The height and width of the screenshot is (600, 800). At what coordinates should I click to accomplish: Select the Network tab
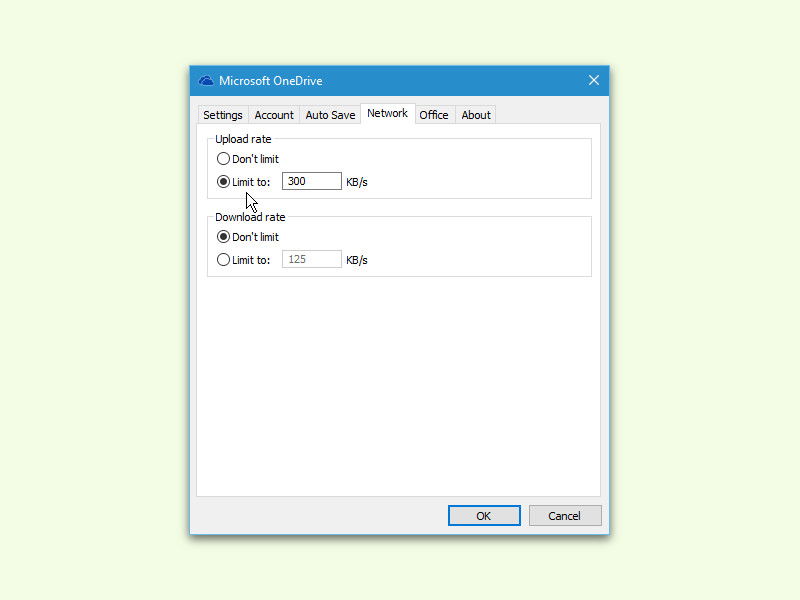[x=387, y=113]
